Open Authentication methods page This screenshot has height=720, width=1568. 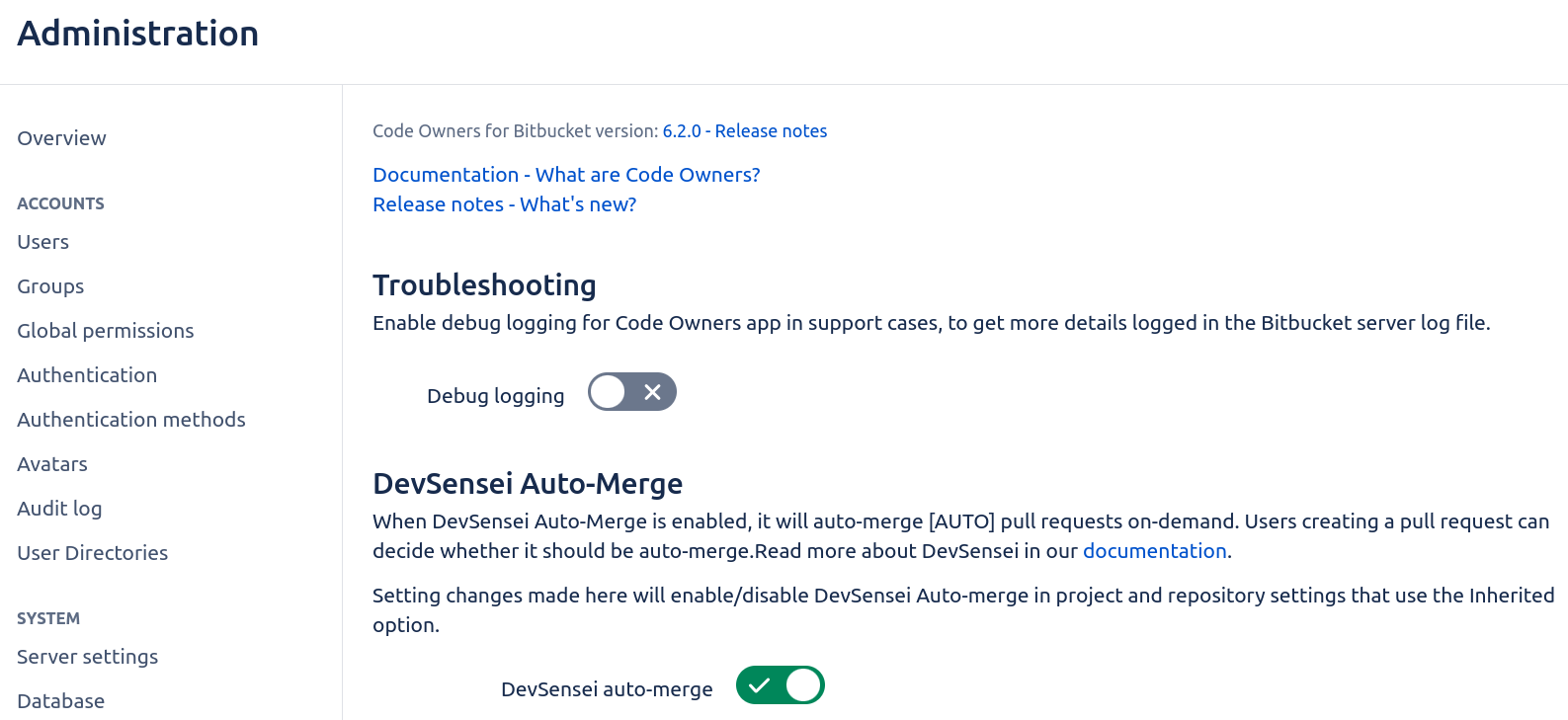click(x=130, y=420)
